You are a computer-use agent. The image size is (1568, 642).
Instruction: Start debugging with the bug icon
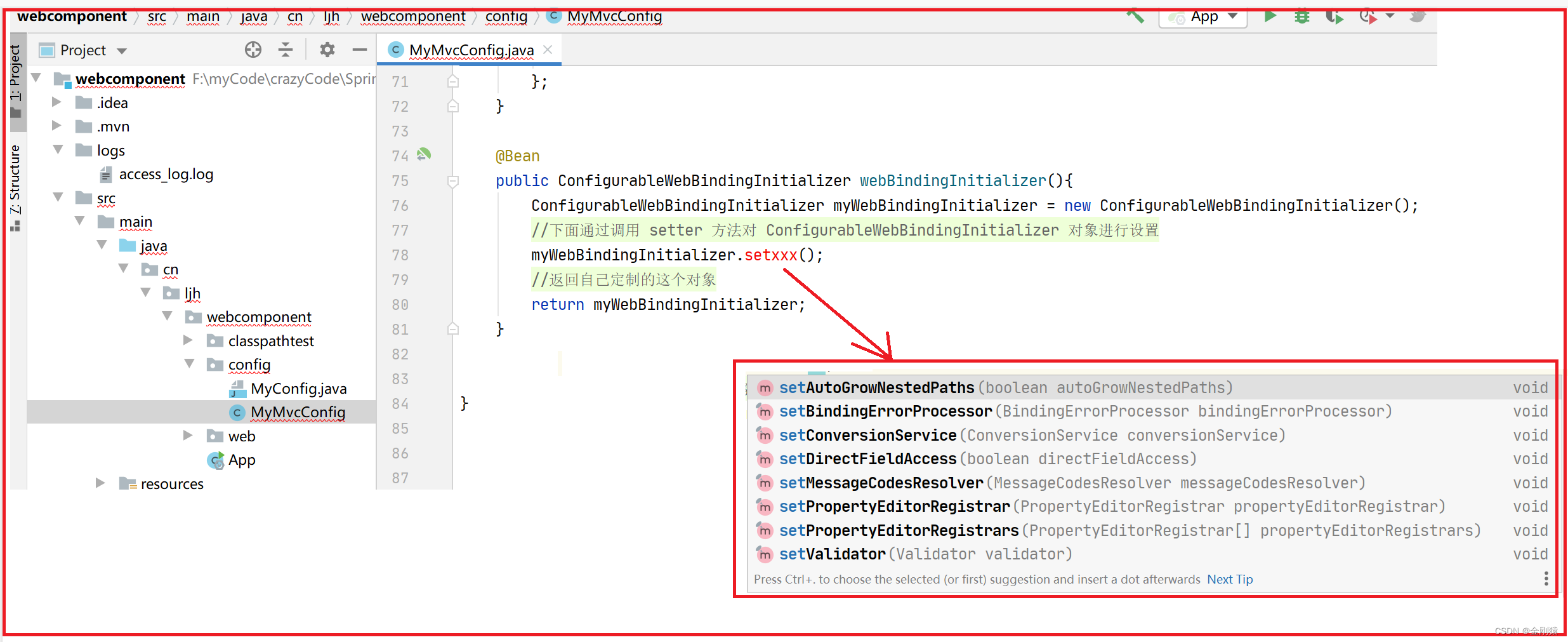point(1302,17)
